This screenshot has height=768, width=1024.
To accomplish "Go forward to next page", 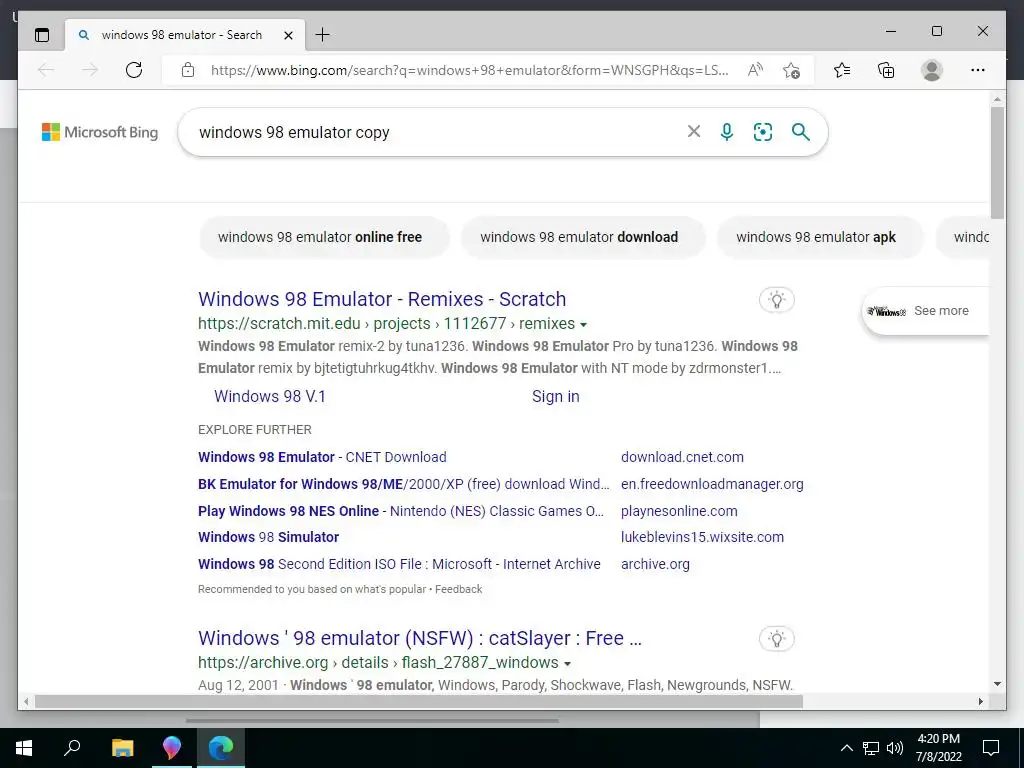I will [x=90, y=70].
